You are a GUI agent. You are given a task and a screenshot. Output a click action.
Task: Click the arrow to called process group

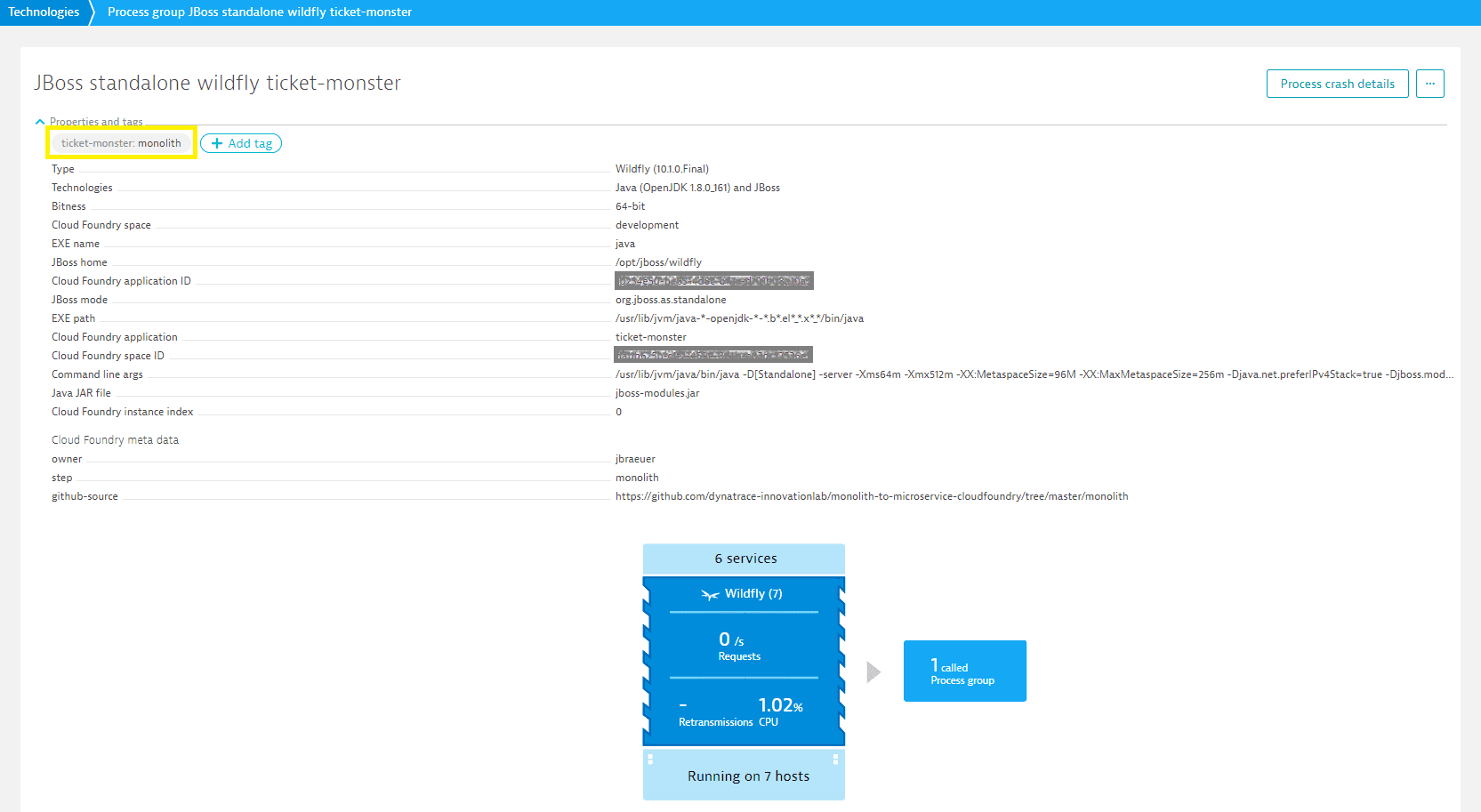pos(873,671)
